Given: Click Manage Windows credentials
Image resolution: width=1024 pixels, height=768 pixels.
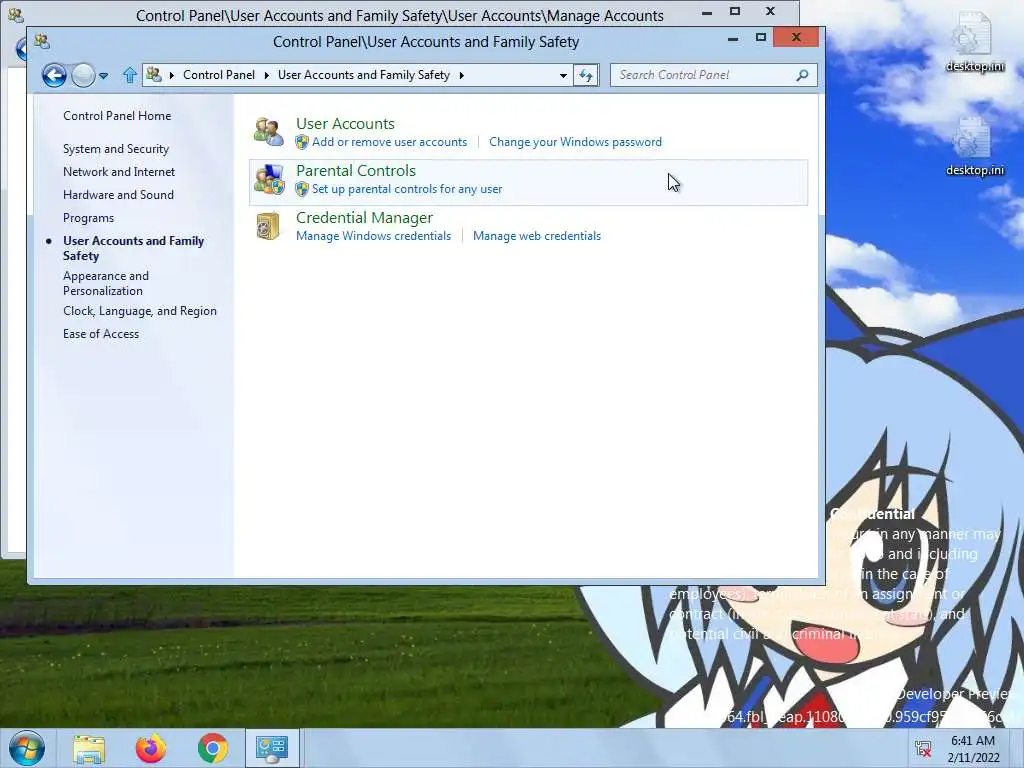Looking at the screenshot, I should point(374,236).
